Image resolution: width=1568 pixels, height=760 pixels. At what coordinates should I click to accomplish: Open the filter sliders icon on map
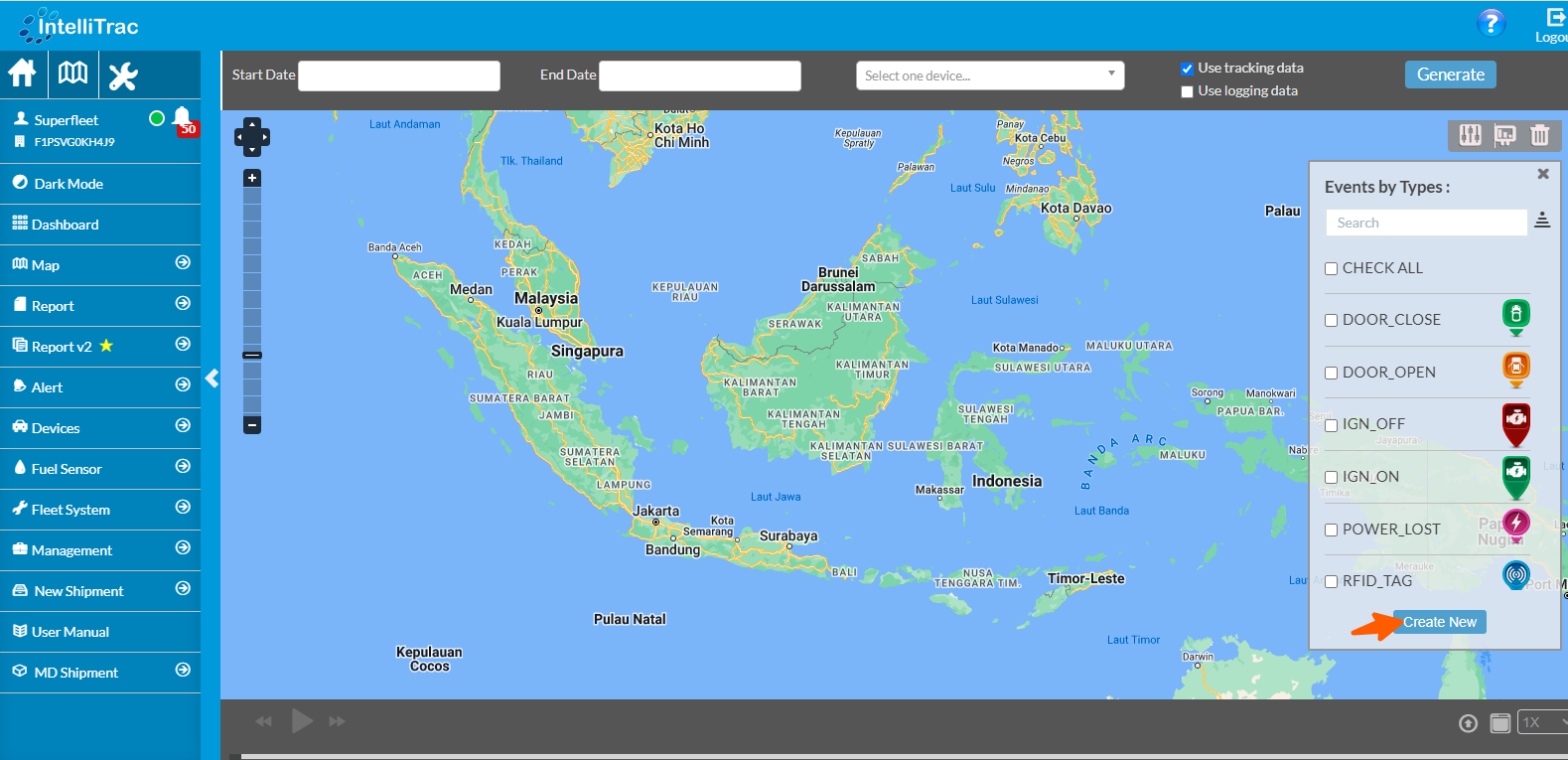click(1471, 135)
